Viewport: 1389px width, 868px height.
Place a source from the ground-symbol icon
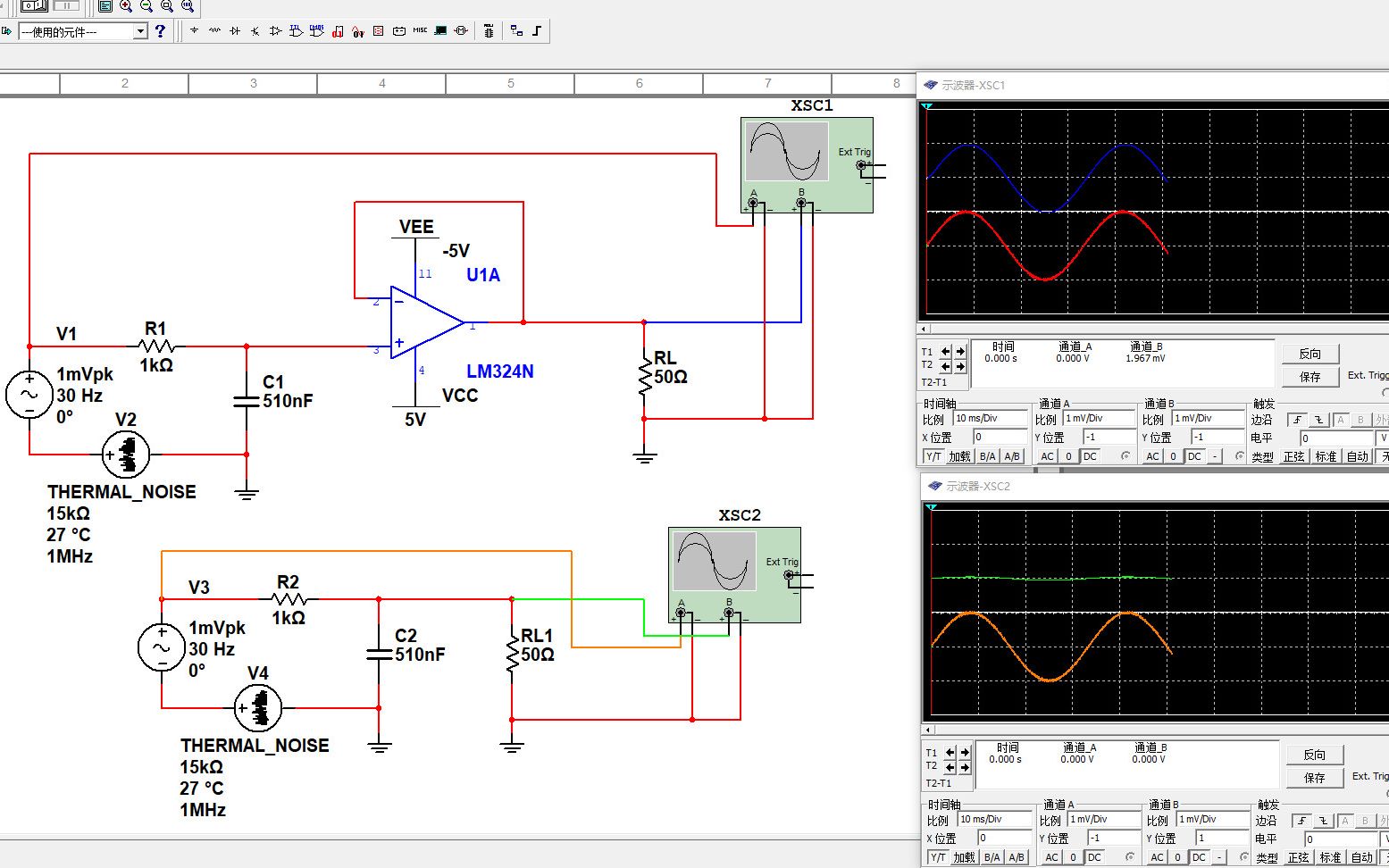[x=194, y=31]
